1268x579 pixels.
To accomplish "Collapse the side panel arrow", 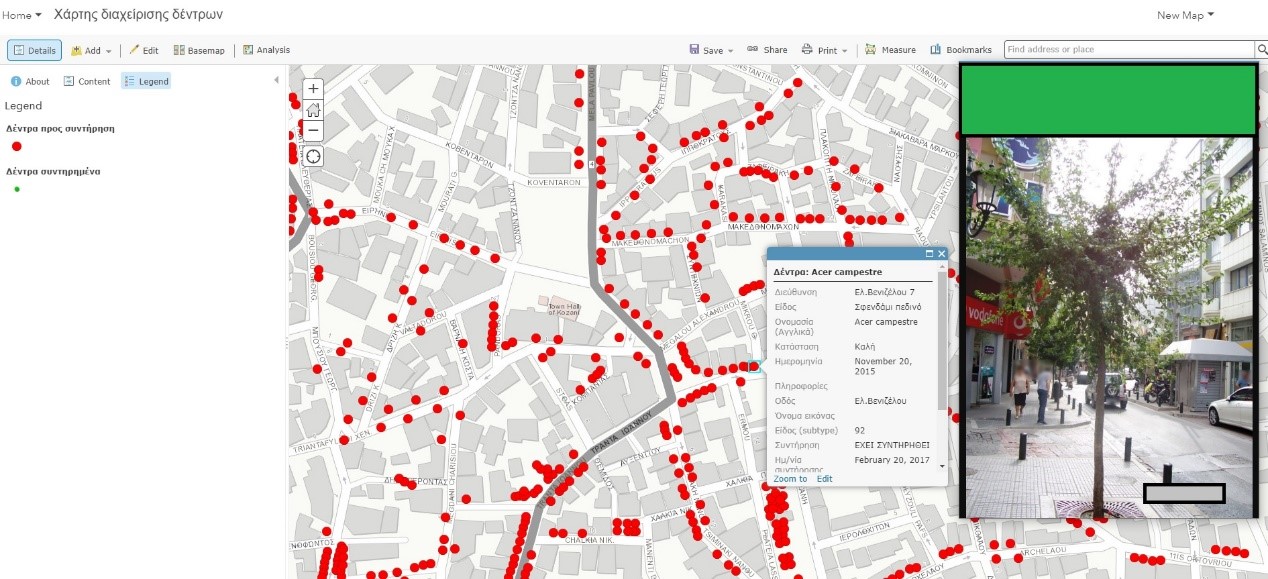I will 277,81.
